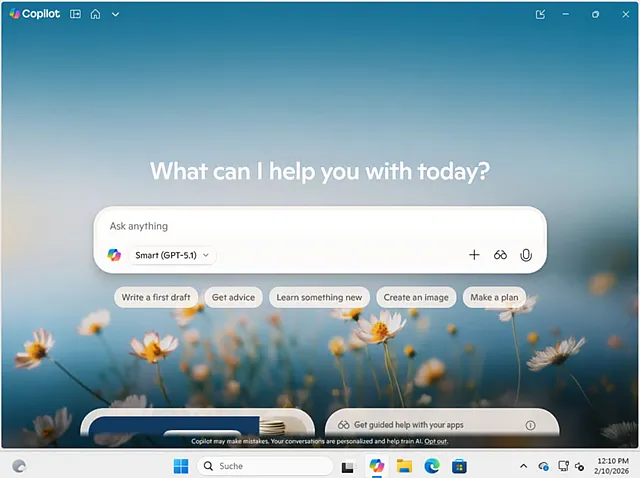Screen dimensions: 640x478
Task: Launch Microsoft Edge from the taskbar
Action: point(432,466)
